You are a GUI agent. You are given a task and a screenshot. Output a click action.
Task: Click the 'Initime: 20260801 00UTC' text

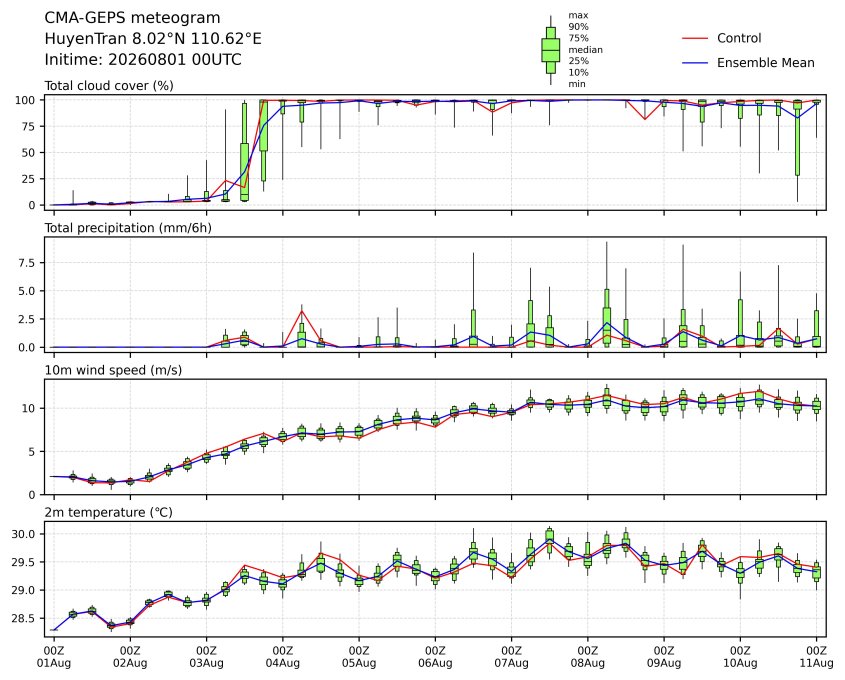(143, 59)
